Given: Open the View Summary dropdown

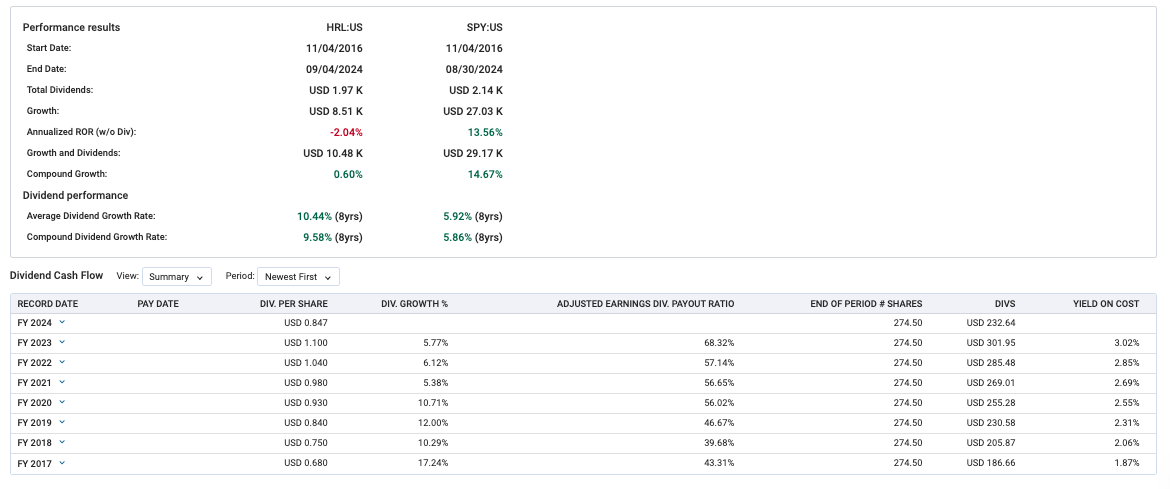Looking at the screenshot, I should tap(176, 276).
